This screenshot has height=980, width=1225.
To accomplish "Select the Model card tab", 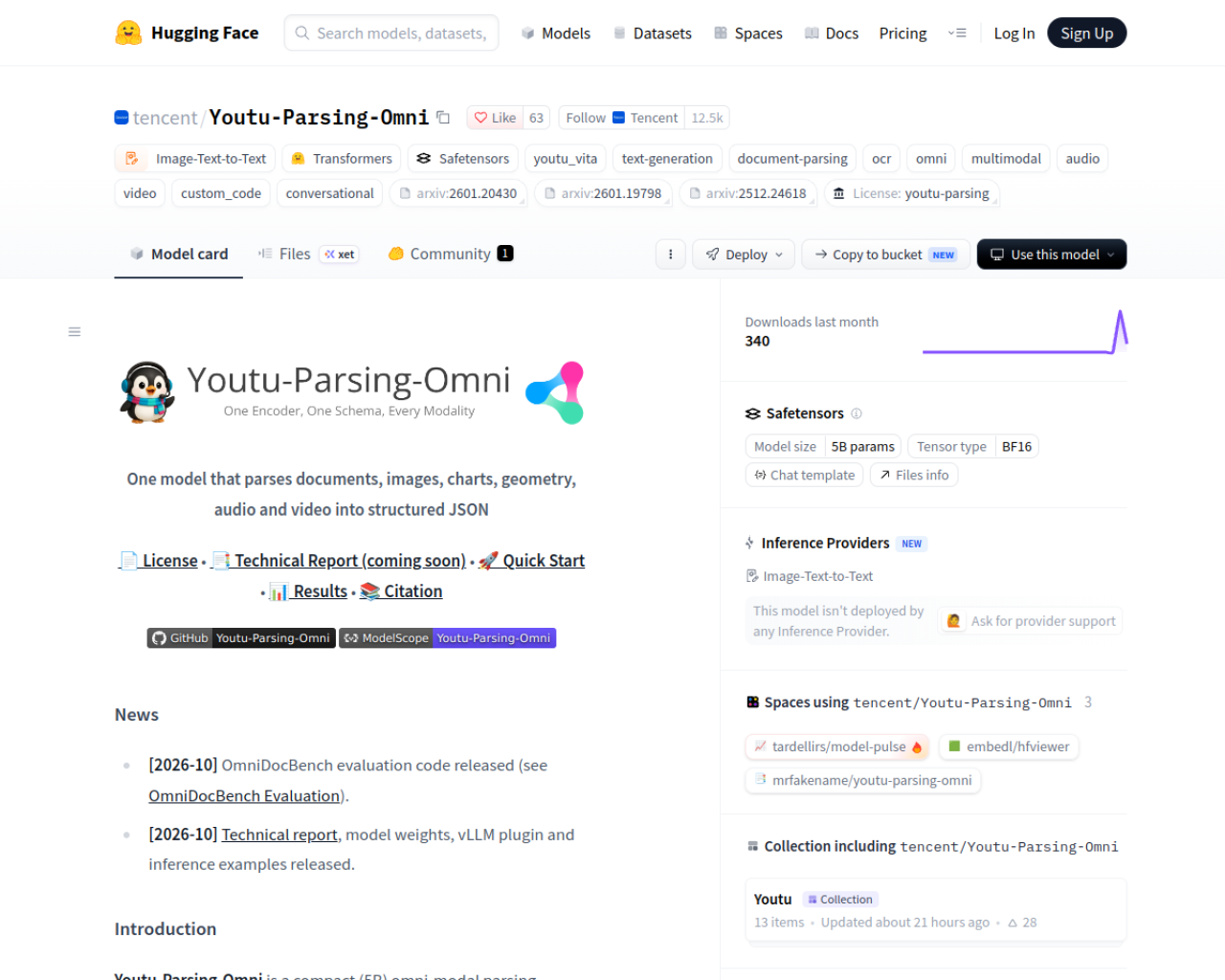I will (179, 254).
